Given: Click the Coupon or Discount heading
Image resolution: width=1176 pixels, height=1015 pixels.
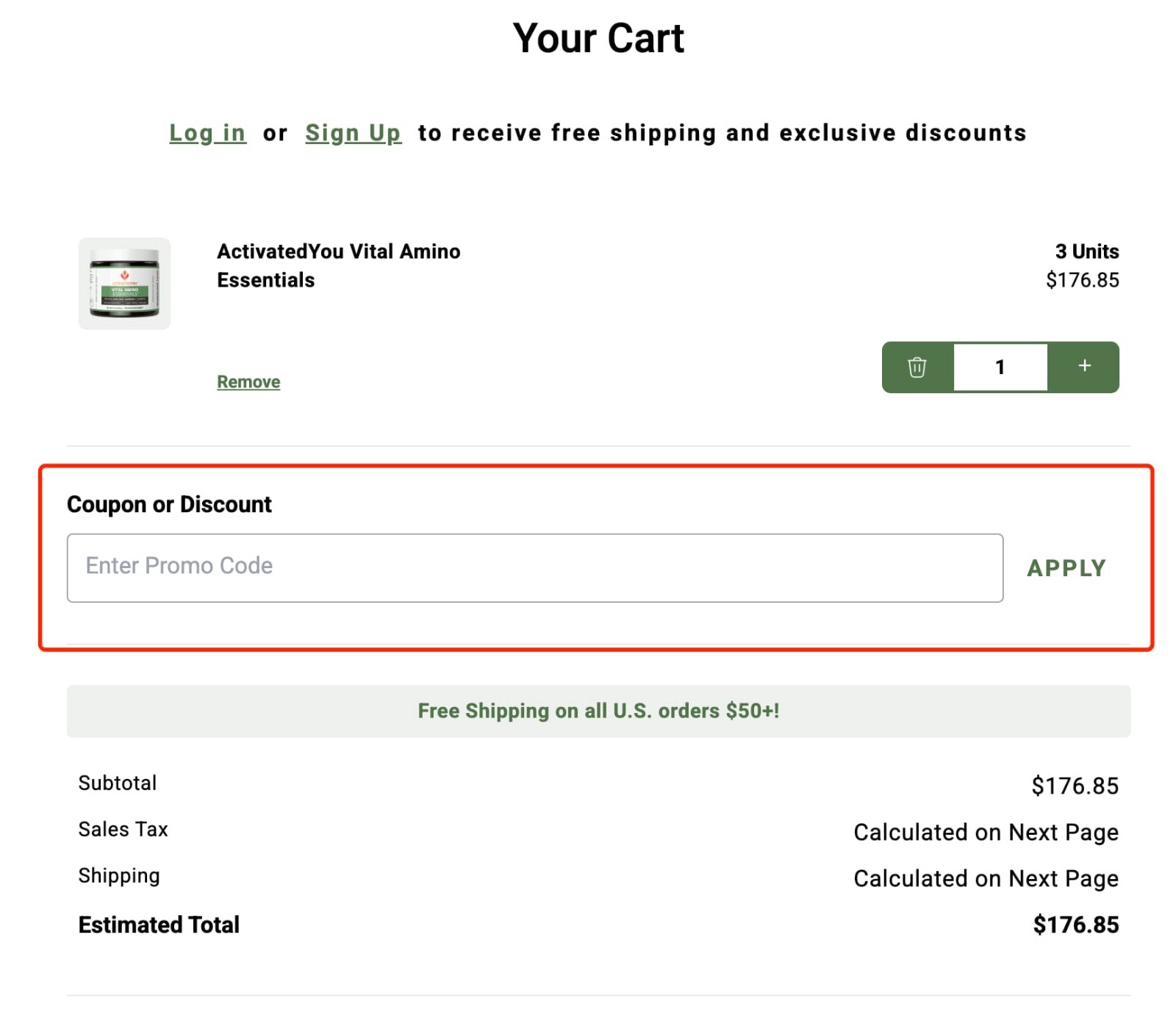Looking at the screenshot, I should [x=169, y=504].
